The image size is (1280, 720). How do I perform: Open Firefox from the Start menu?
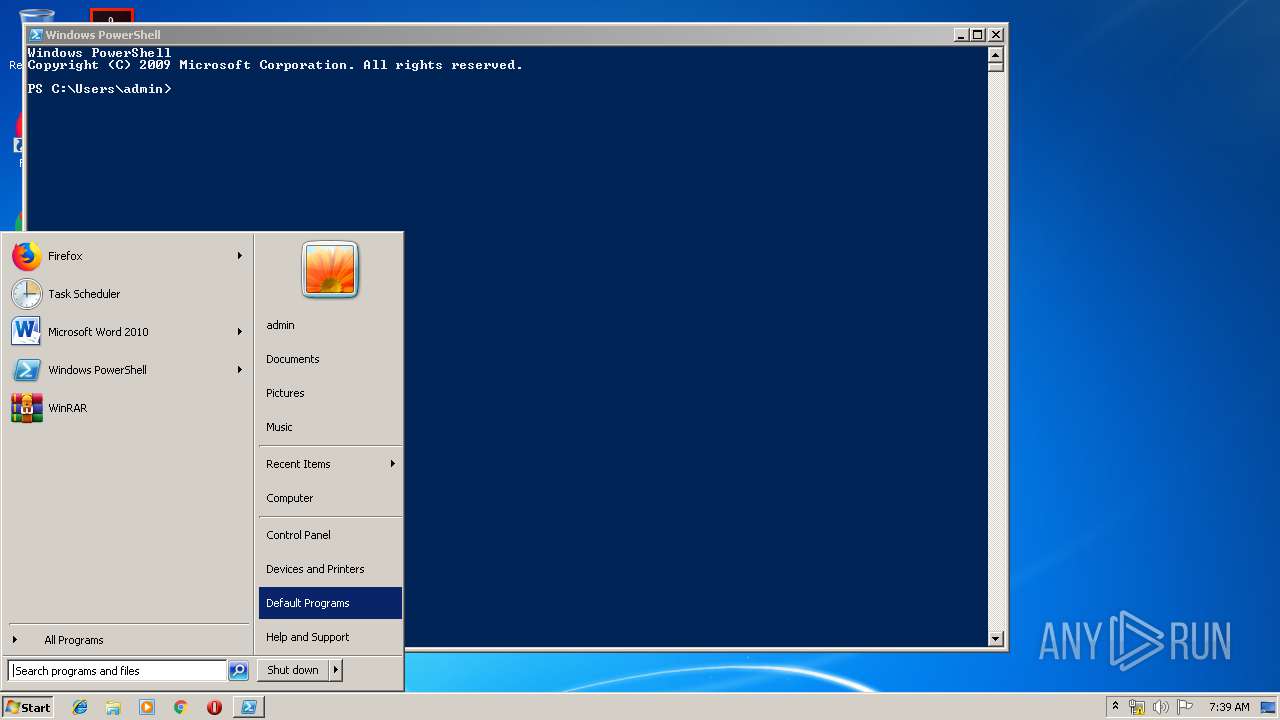127,256
